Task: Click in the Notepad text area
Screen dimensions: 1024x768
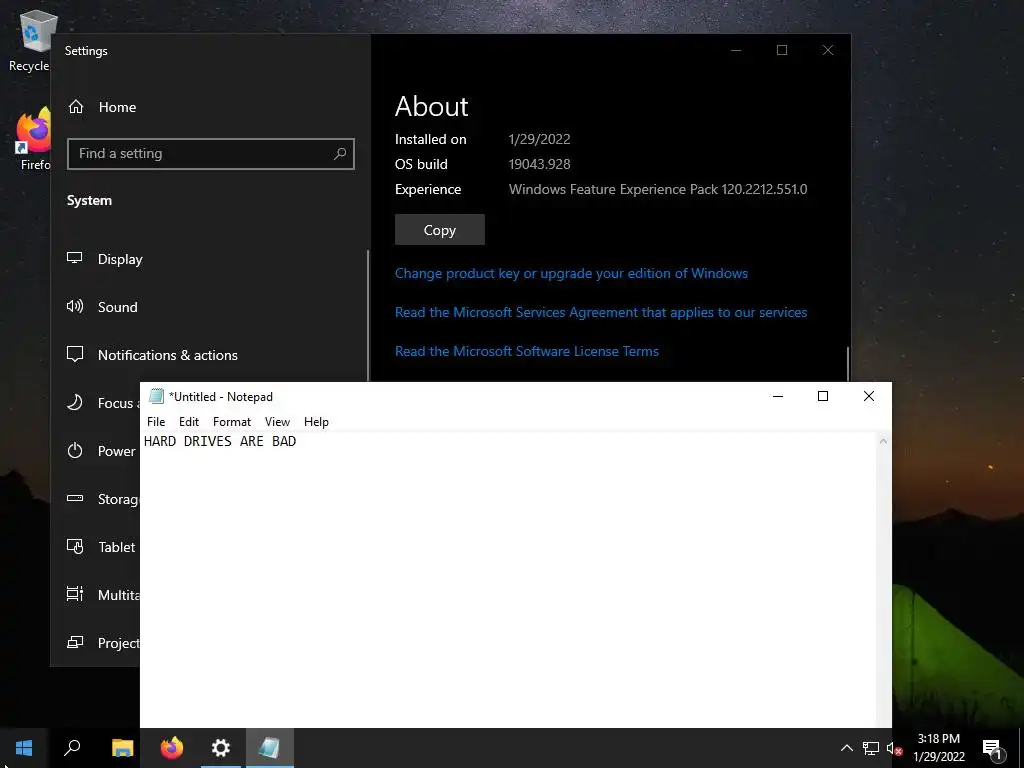Action: [x=509, y=580]
